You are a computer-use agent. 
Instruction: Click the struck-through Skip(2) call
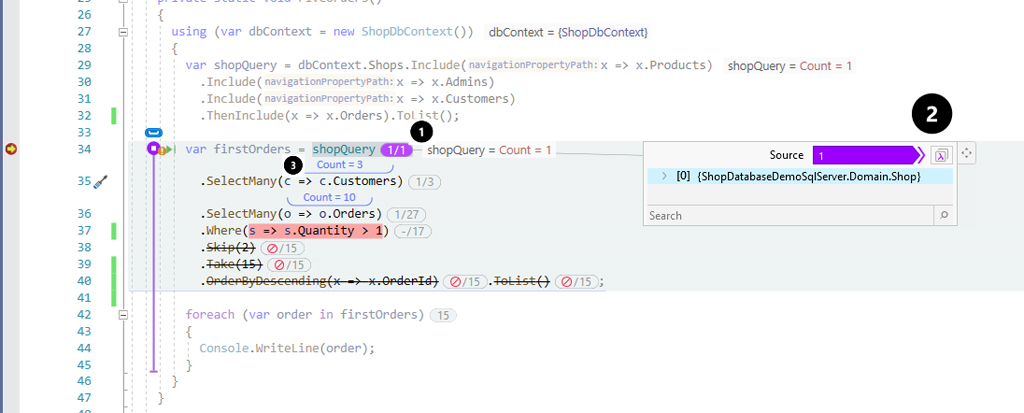coord(229,248)
